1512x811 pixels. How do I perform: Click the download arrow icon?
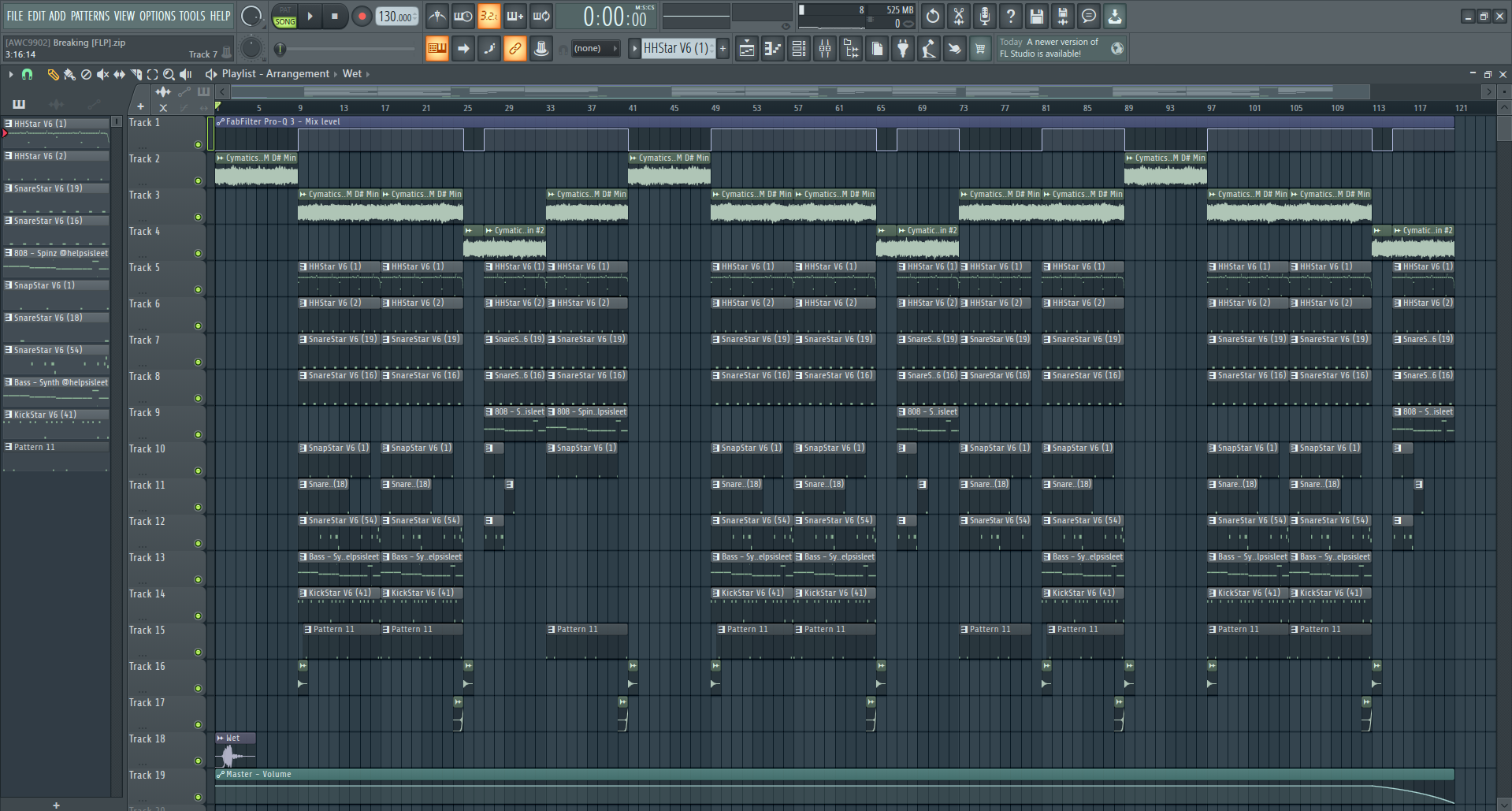click(x=1115, y=16)
